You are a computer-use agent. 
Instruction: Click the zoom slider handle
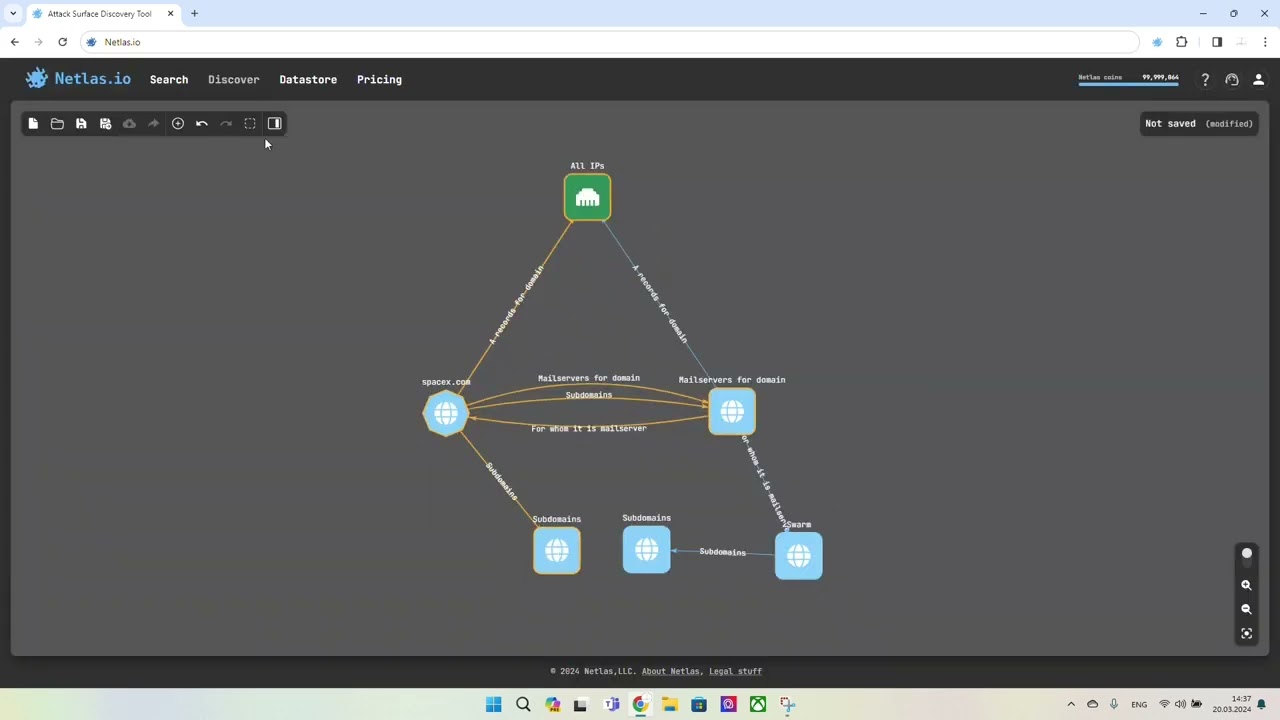pos(1246,554)
